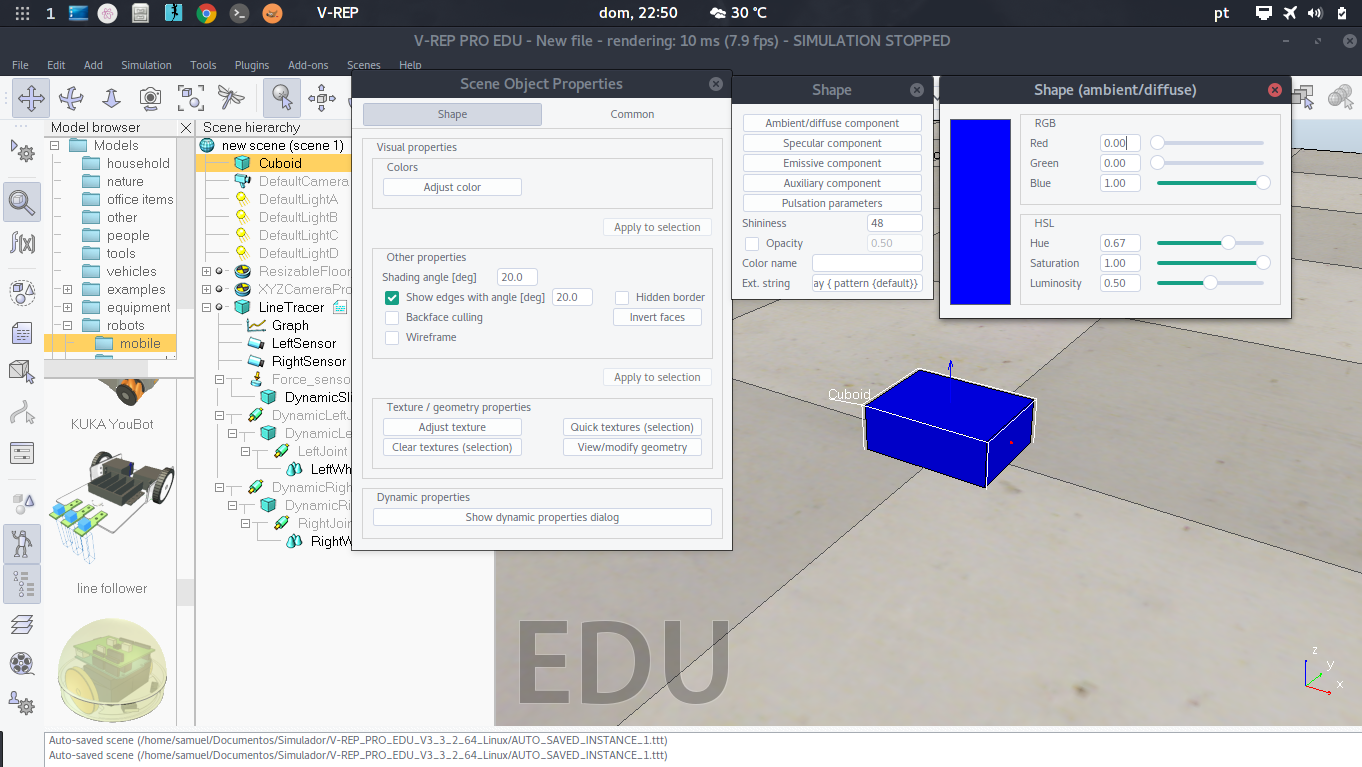Click the camera angle tool icon
This screenshot has width=1362, height=767.
(x=151, y=98)
